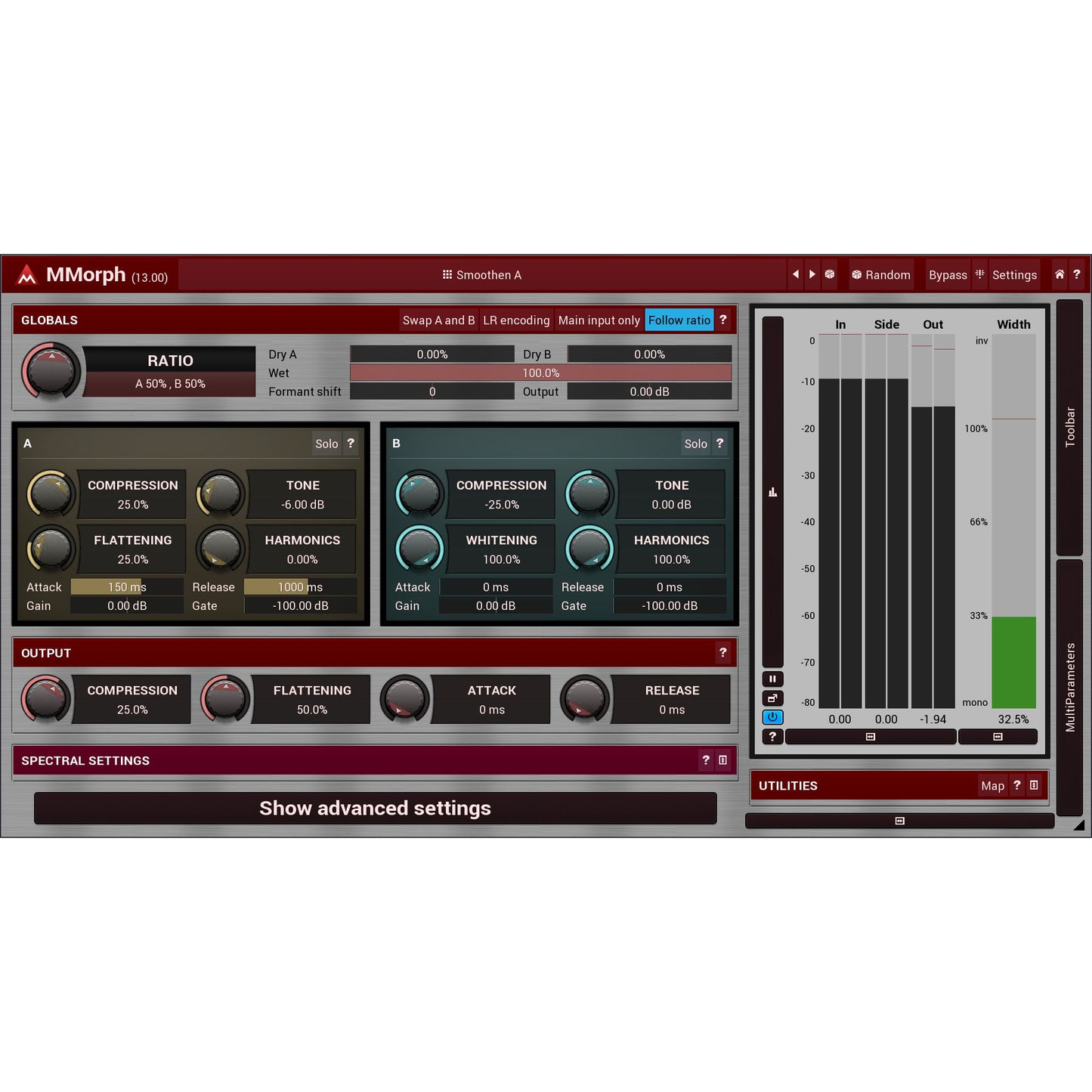Expand the Spectral Settings panel
Viewport: 1092px width, 1092px height.
[x=723, y=760]
